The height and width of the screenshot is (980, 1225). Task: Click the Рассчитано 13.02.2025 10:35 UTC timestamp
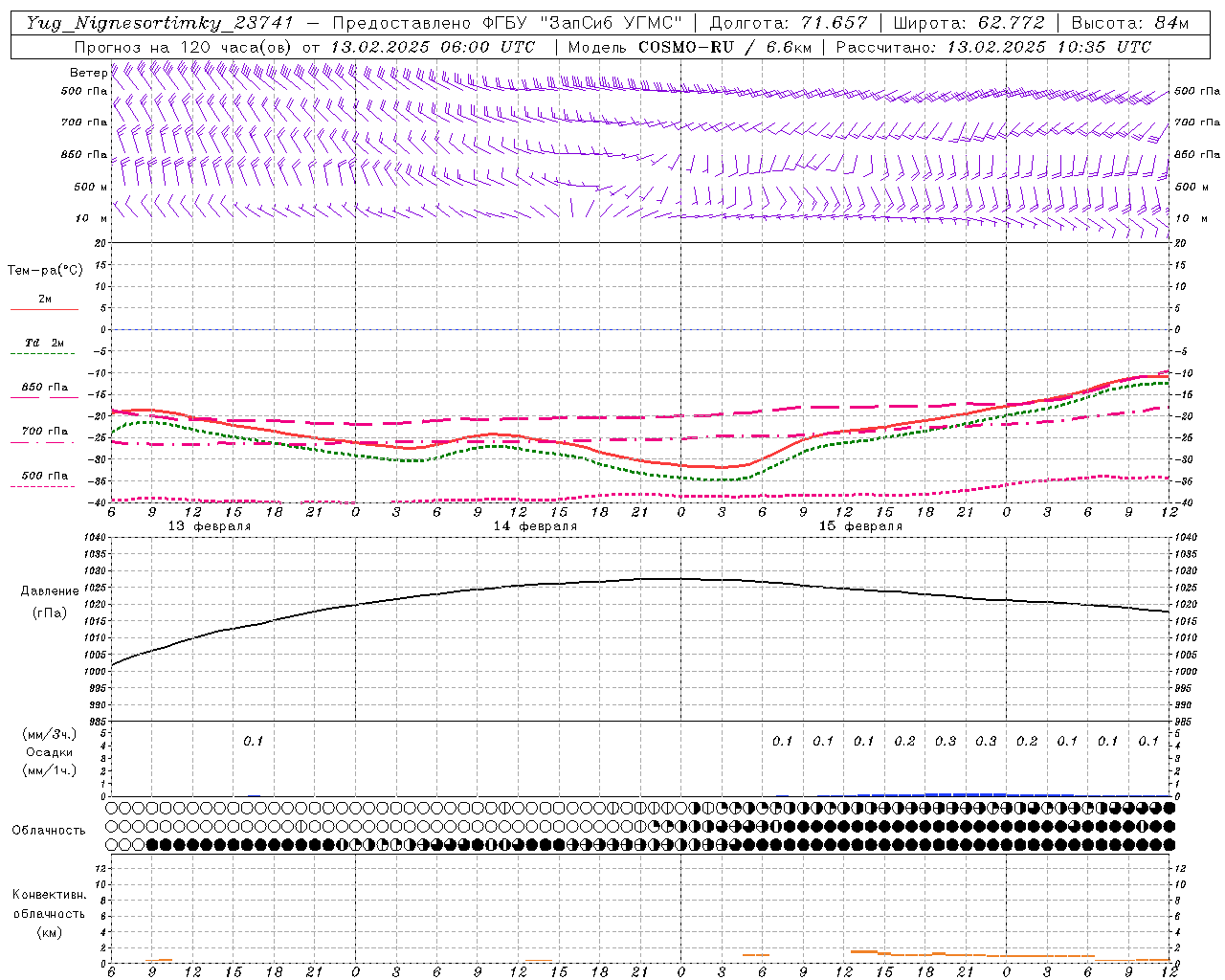(993, 47)
